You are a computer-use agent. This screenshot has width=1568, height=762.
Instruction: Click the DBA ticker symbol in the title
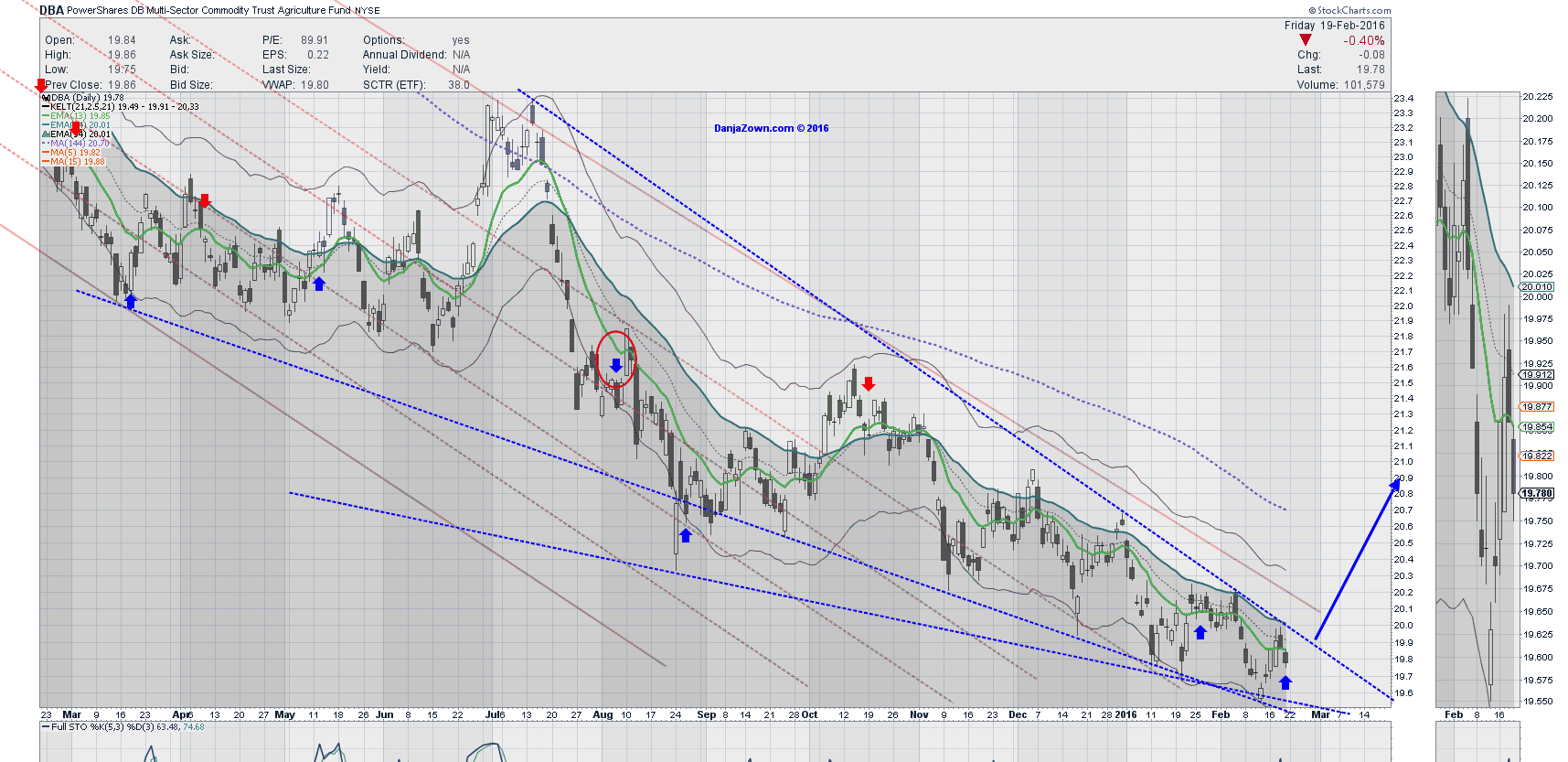[52, 10]
